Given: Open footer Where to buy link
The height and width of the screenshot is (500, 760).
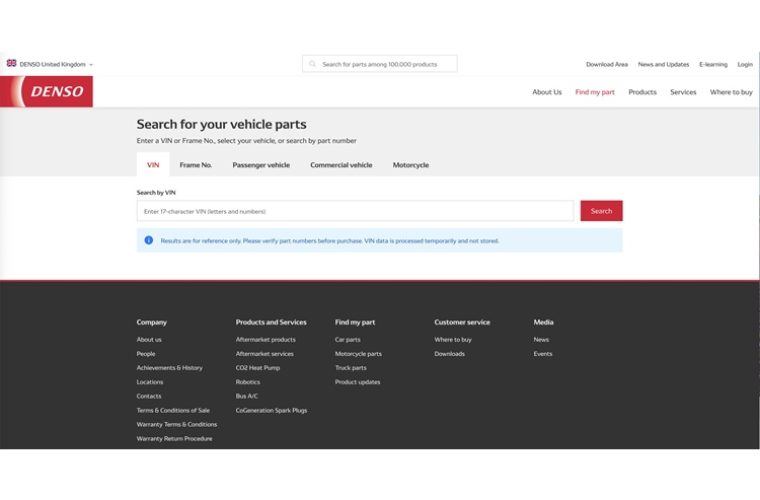Looking at the screenshot, I should pyautogui.click(x=453, y=340).
